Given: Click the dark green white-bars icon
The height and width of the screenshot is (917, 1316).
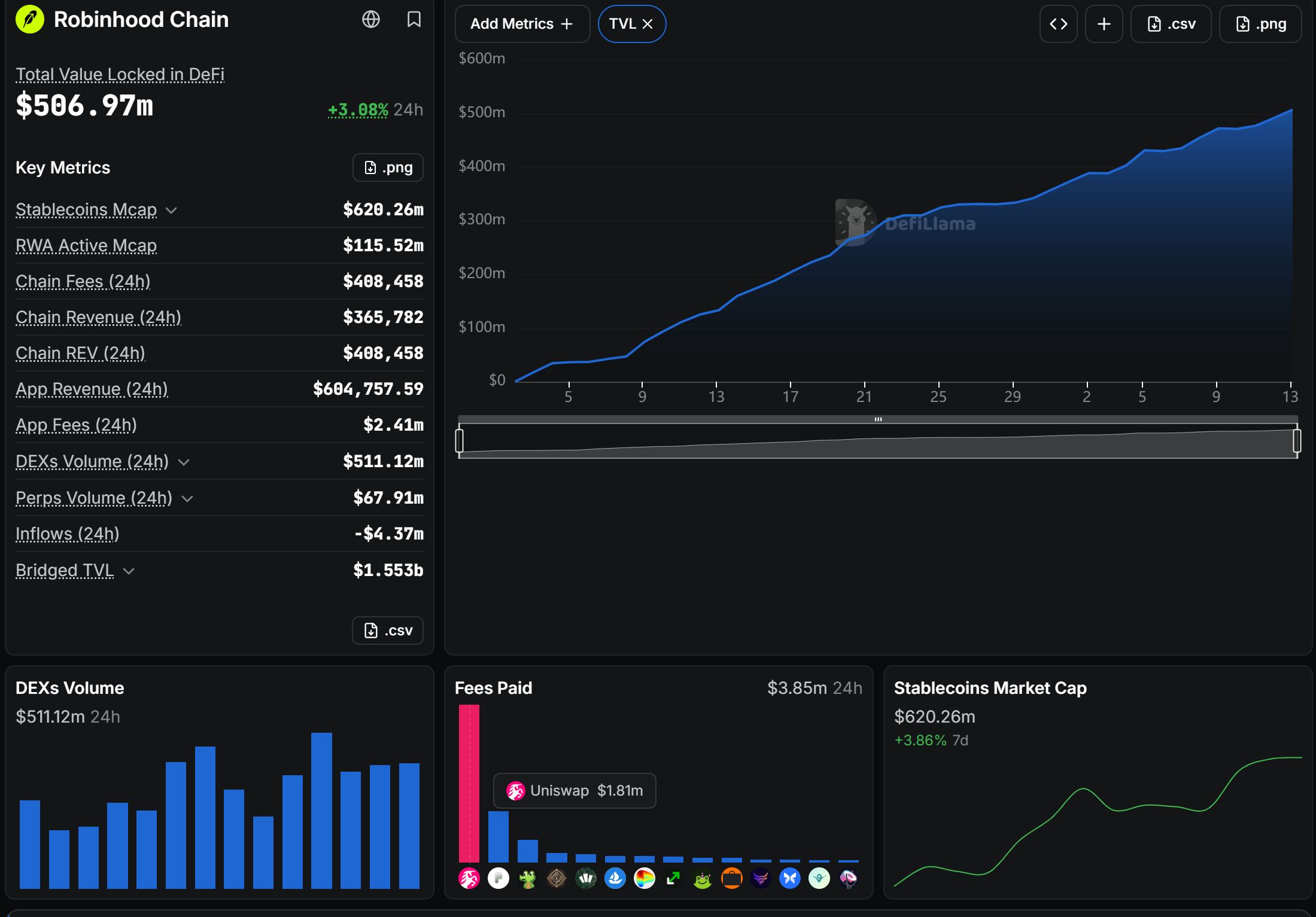Looking at the screenshot, I should coord(586,878).
